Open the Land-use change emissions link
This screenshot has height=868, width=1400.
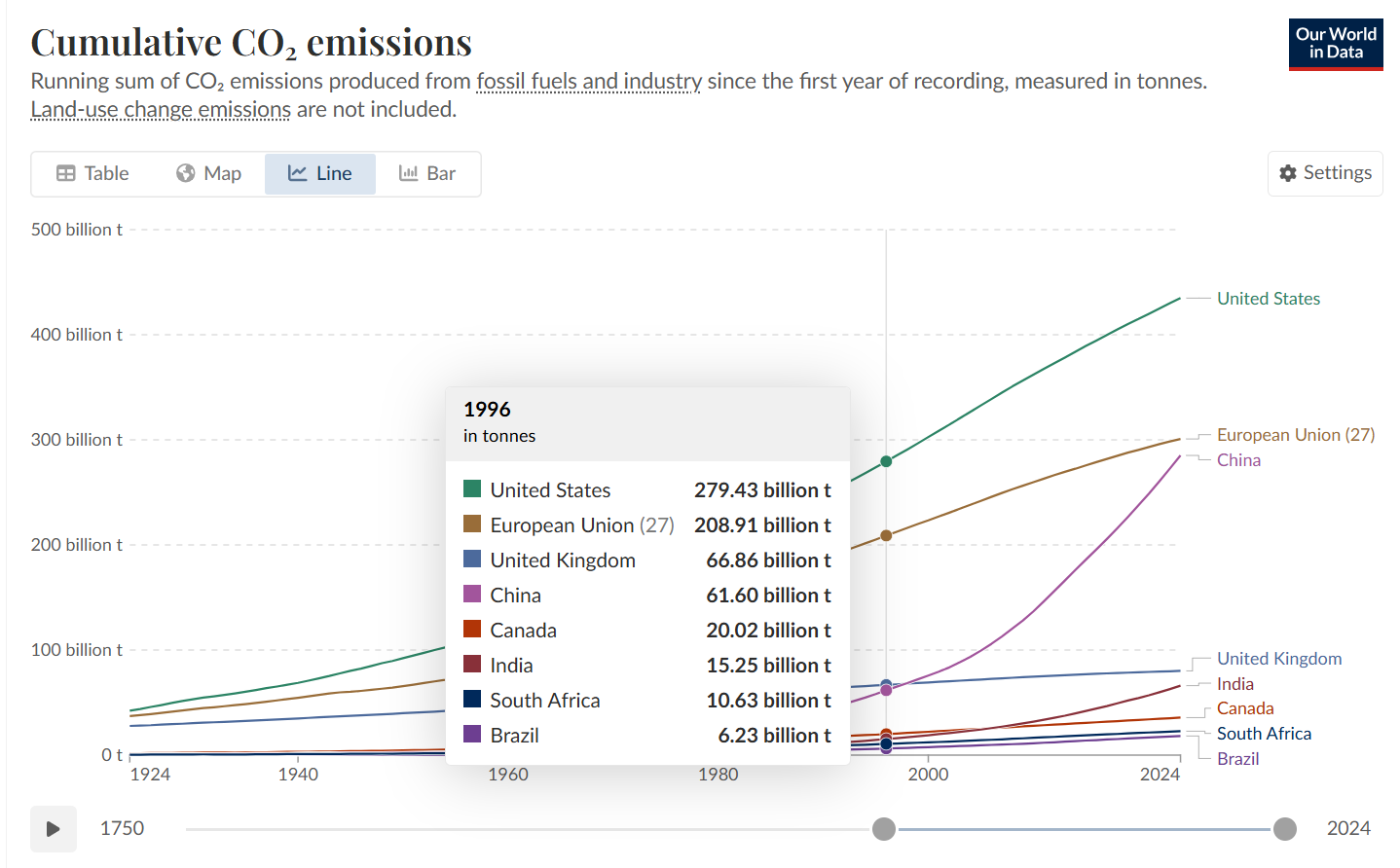[161, 110]
